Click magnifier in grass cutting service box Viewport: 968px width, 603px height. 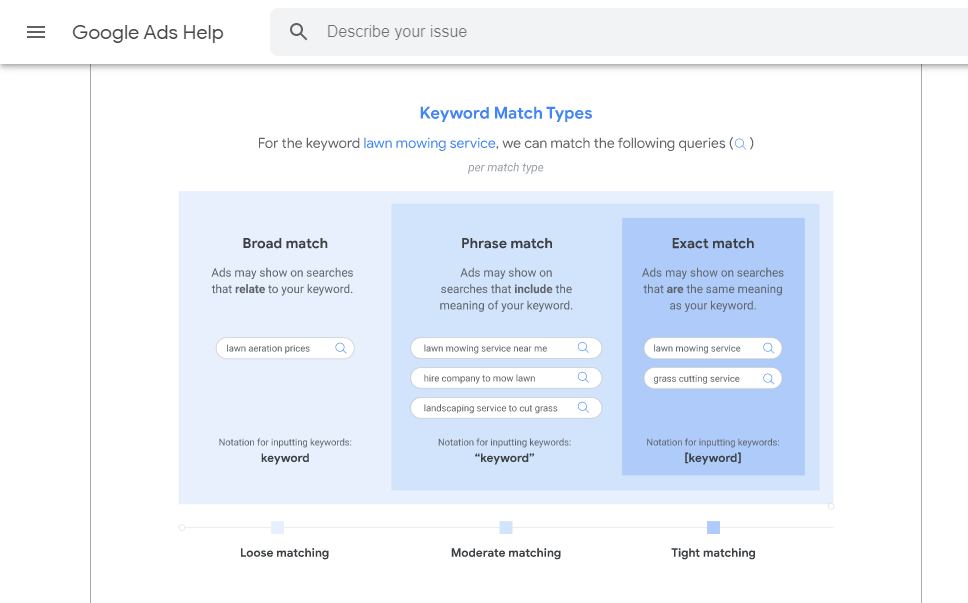pos(768,378)
